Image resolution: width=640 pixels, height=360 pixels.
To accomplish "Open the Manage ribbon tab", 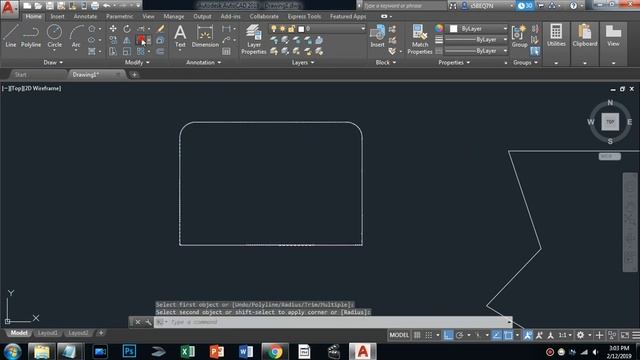I will [174, 16].
